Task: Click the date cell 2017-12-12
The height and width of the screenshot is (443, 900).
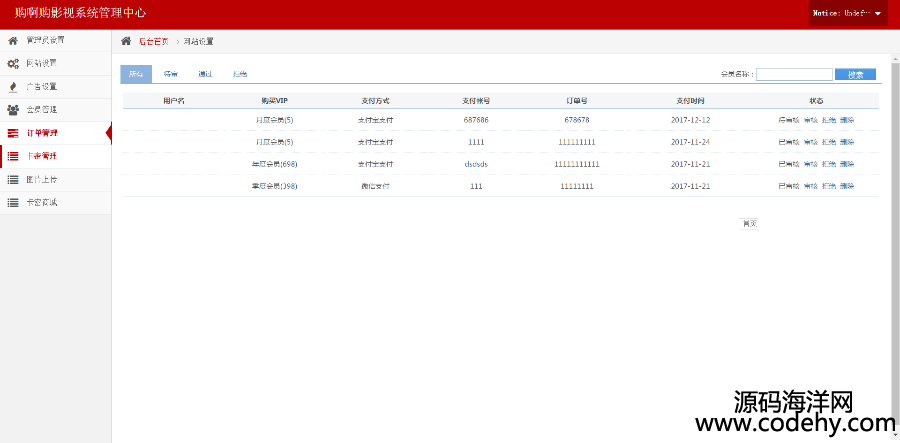Action: (x=690, y=121)
